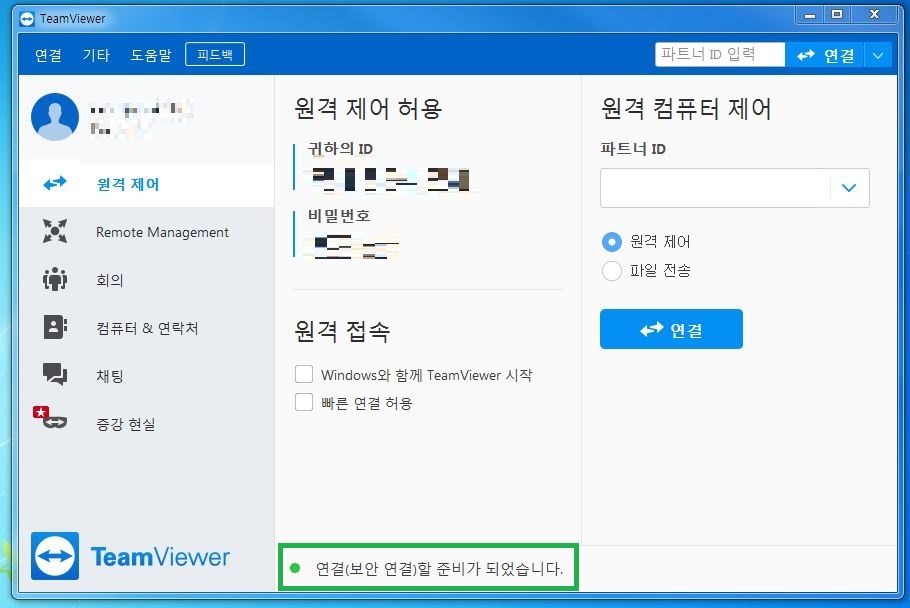This screenshot has width=910, height=608.
Task: Open the Remote Management section
Action: click(146, 232)
